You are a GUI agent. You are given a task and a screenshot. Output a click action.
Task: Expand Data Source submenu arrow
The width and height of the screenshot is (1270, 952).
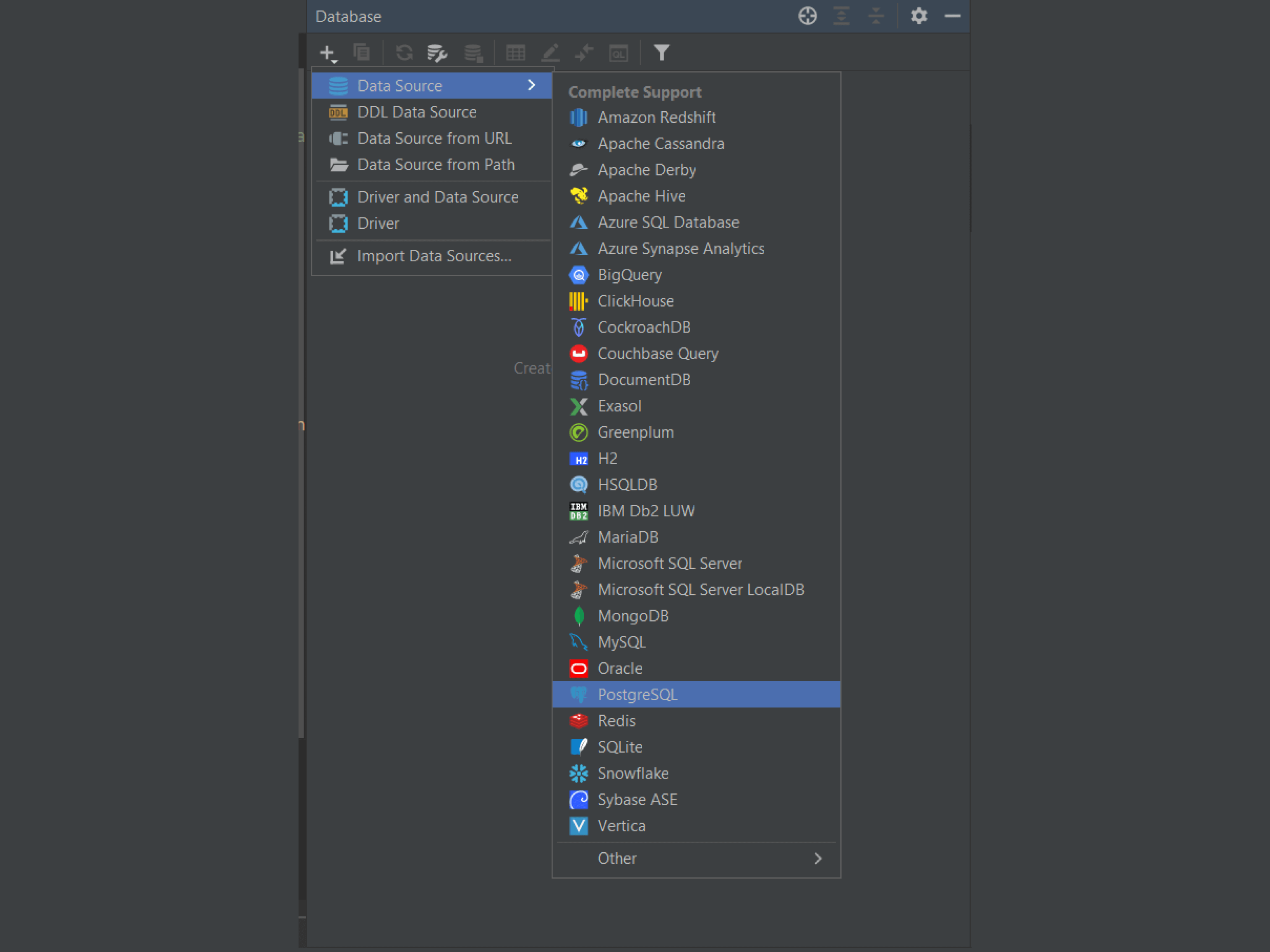pos(532,85)
